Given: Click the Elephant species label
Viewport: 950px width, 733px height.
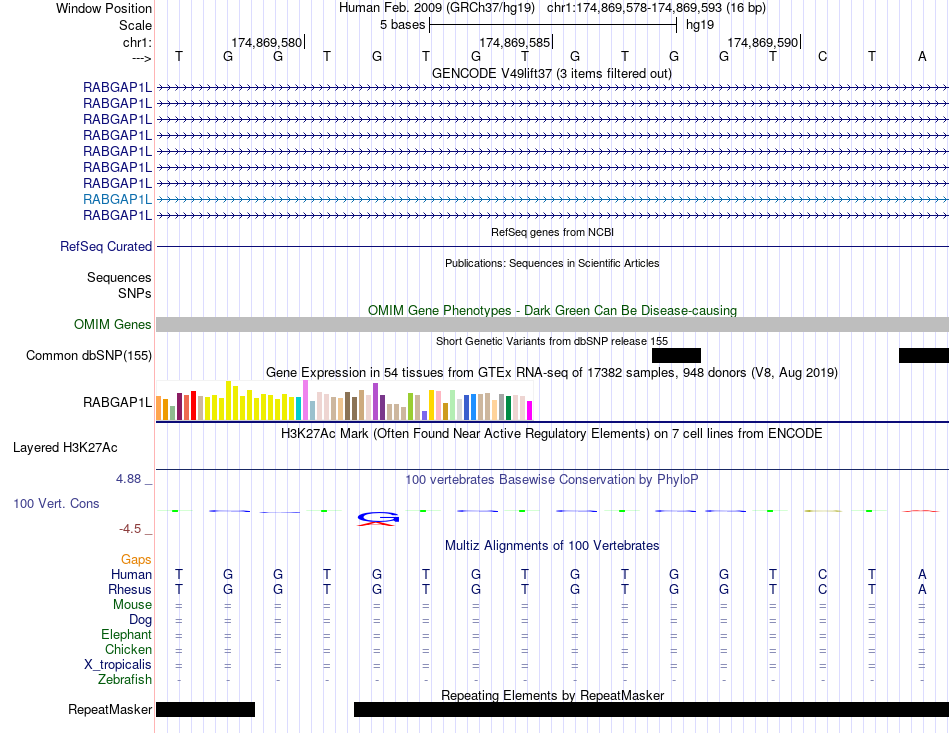Looking at the screenshot, I should [126, 634].
